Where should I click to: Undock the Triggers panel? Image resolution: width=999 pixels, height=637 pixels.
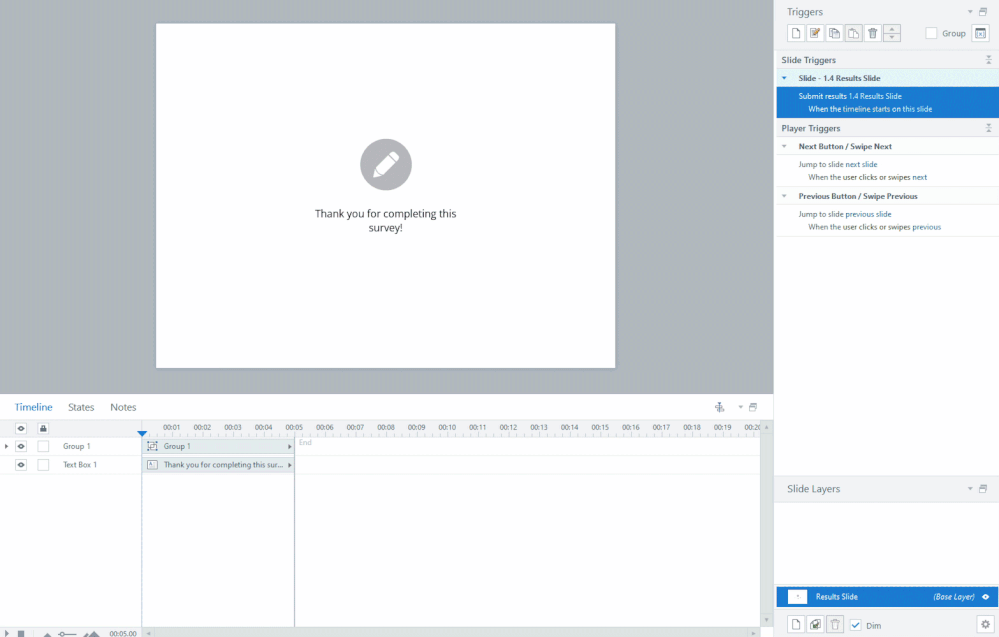pyautogui.click(x=983, y=12)
